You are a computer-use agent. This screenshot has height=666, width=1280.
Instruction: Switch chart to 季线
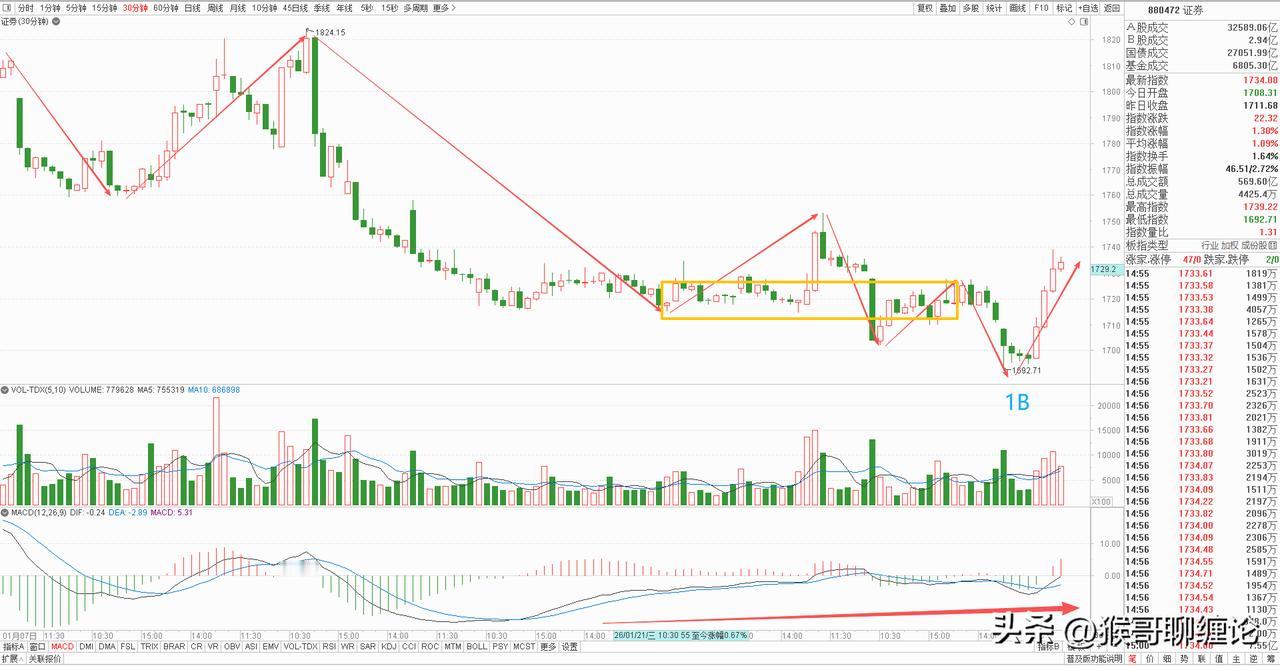[322, 8]
